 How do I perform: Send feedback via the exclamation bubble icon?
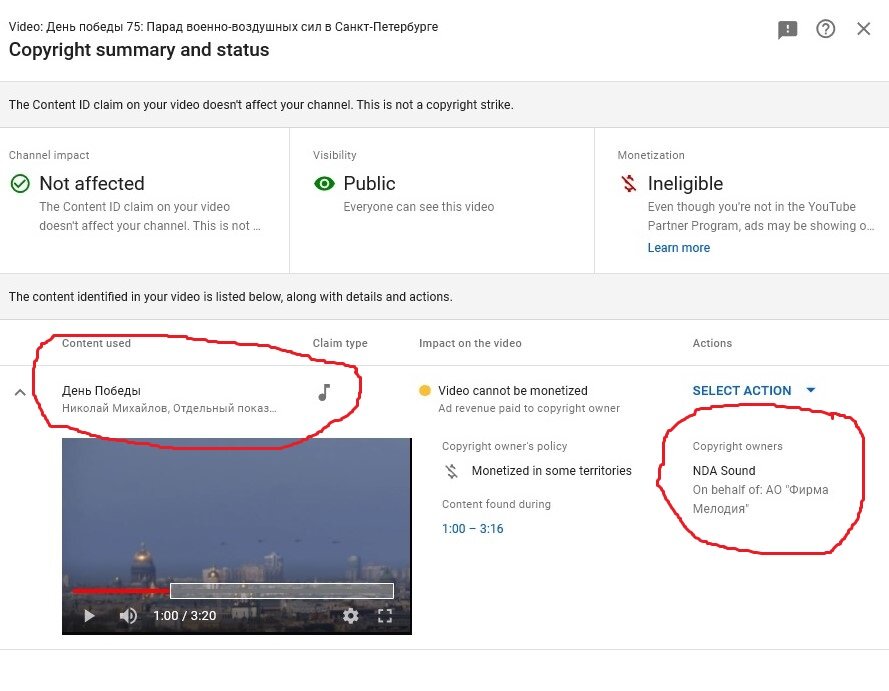point(788,29)
